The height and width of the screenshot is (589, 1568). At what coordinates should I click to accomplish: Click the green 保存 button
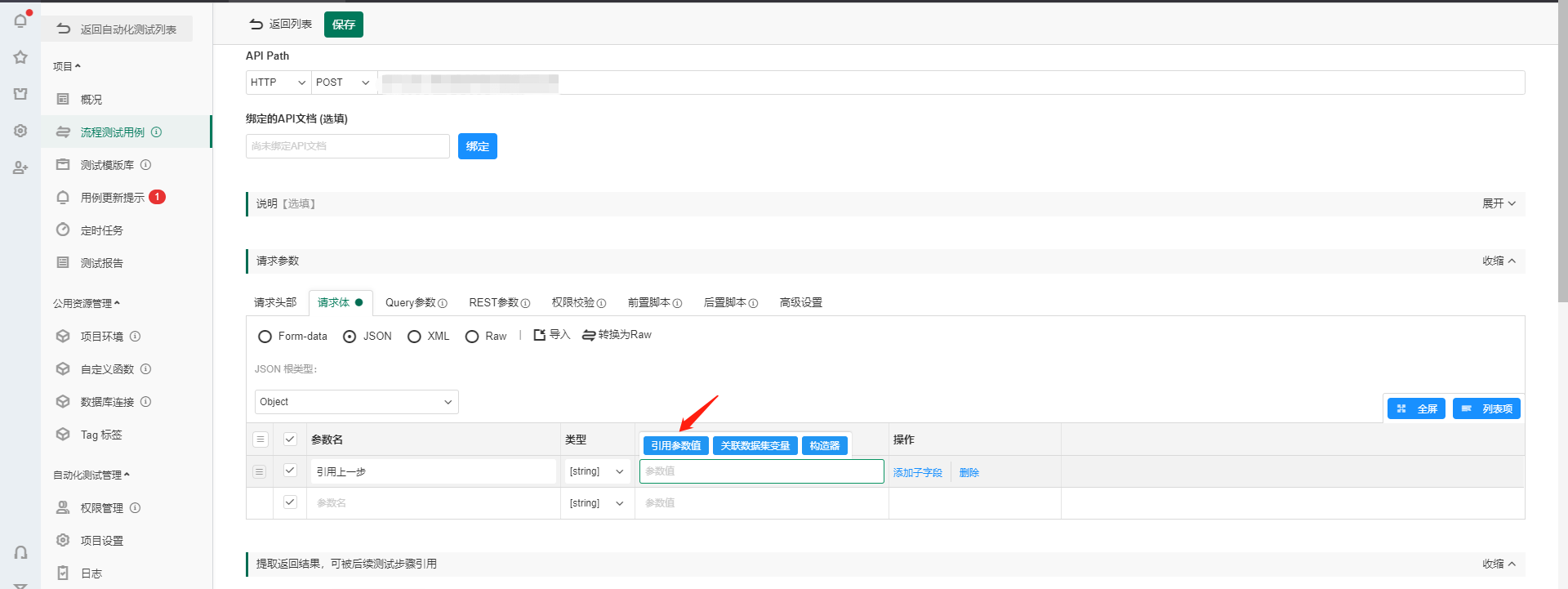tap(344, 25)
